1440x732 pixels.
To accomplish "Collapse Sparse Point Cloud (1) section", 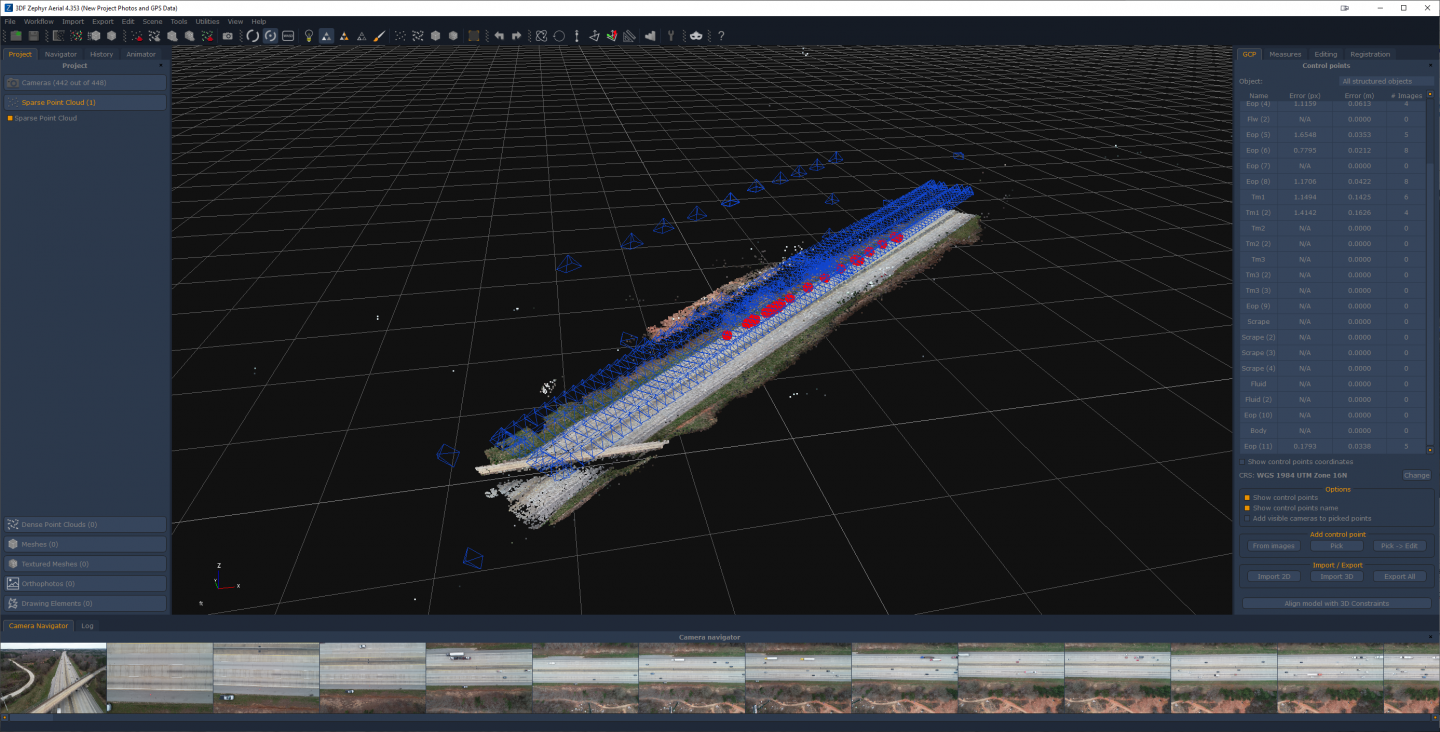I will tap(84, 102).
